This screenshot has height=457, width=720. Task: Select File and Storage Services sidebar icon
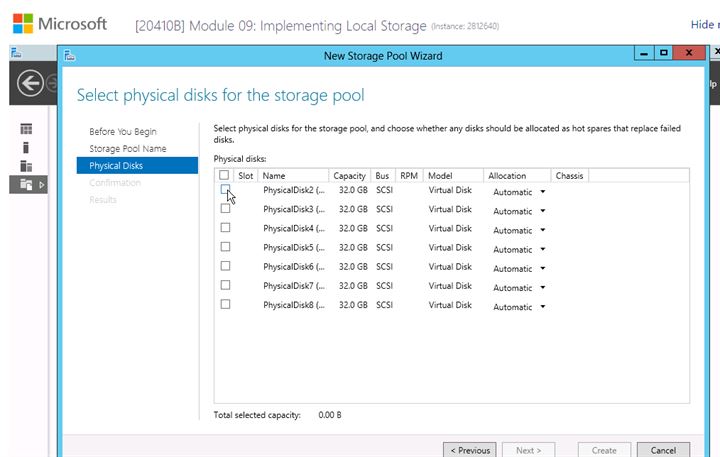coord(27,184)
